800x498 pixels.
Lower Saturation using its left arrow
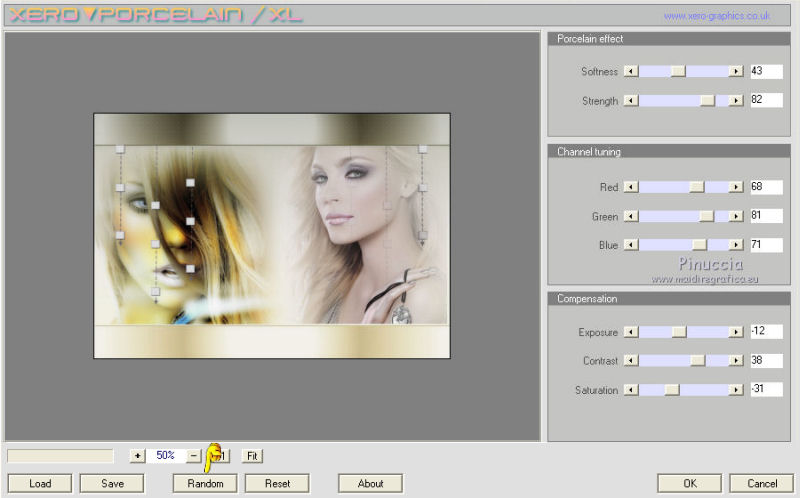(x=631, y=390)
